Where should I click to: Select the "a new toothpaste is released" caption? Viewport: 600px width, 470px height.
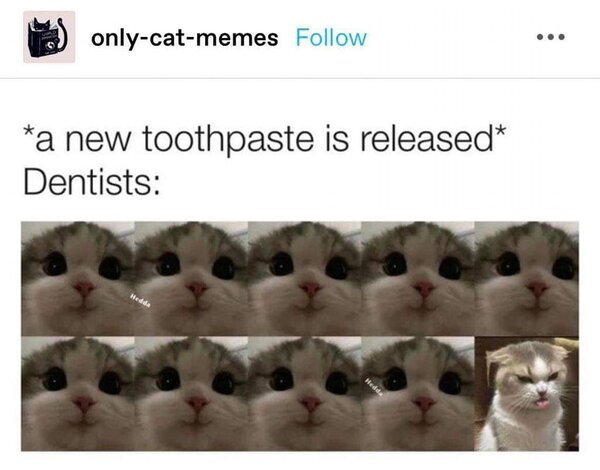coord(264,139)
